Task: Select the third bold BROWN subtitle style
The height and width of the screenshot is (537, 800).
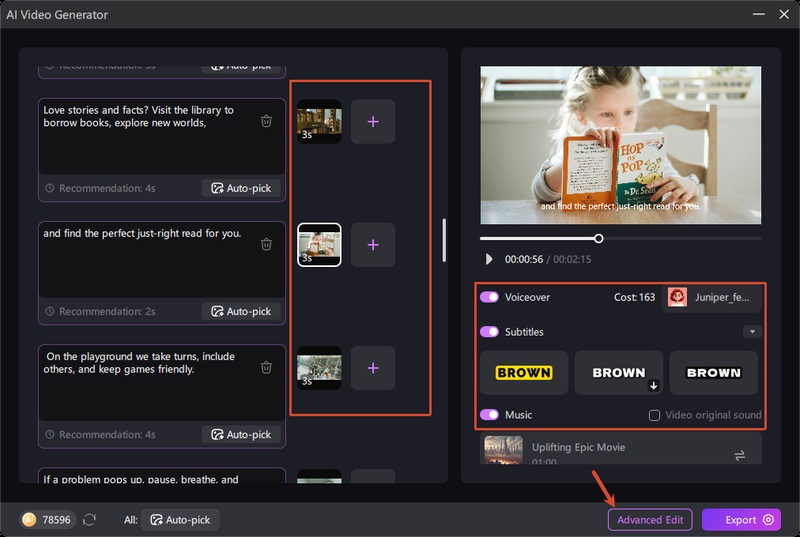Action: click(714, 373)
